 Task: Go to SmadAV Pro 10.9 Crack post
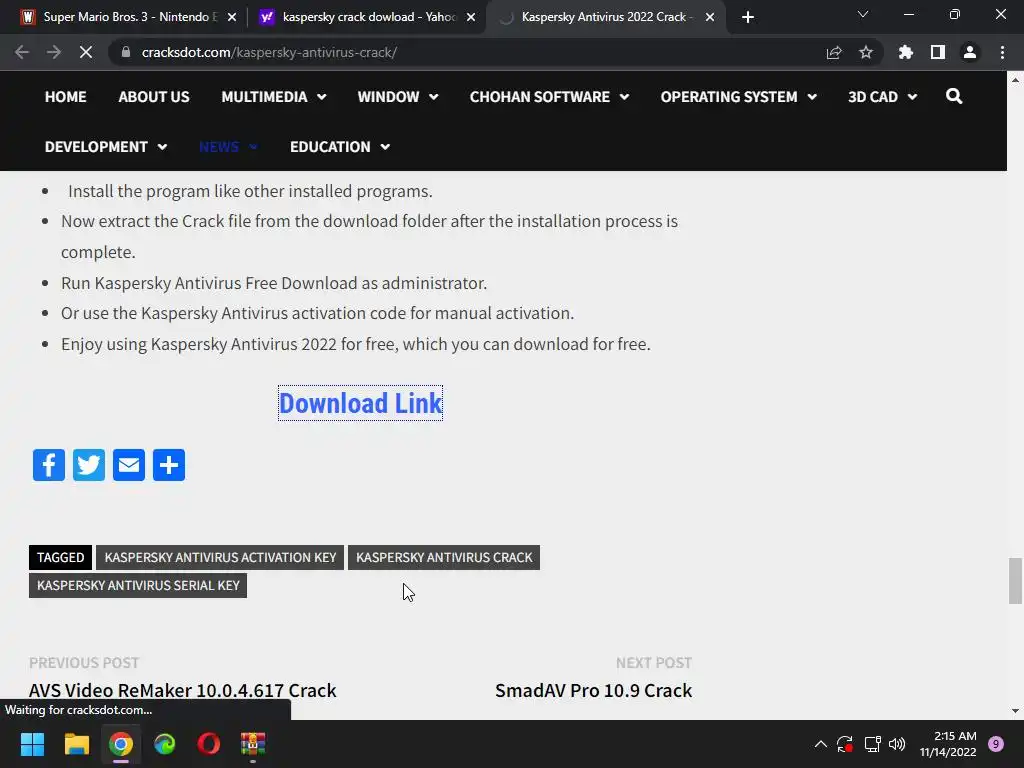click(x=593, y=690)
